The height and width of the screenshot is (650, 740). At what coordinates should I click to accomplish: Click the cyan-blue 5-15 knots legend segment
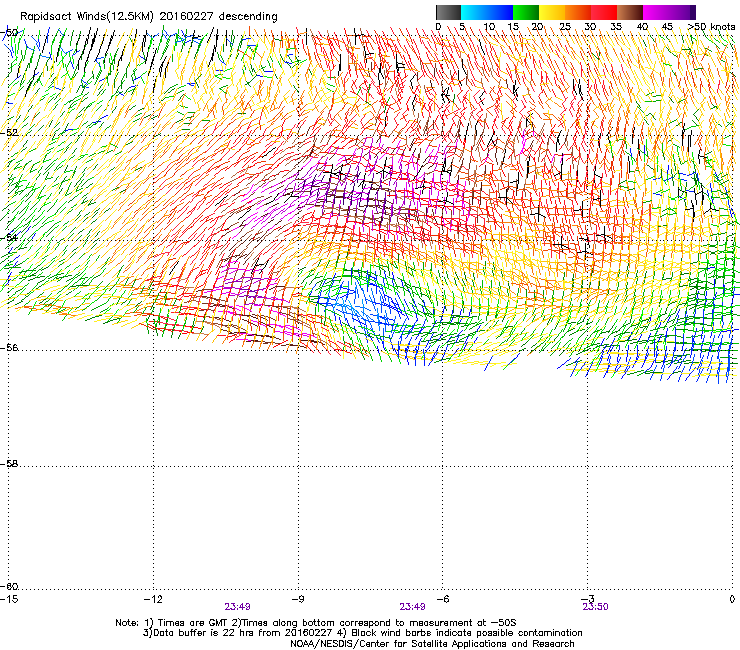[x=487, y=12]
